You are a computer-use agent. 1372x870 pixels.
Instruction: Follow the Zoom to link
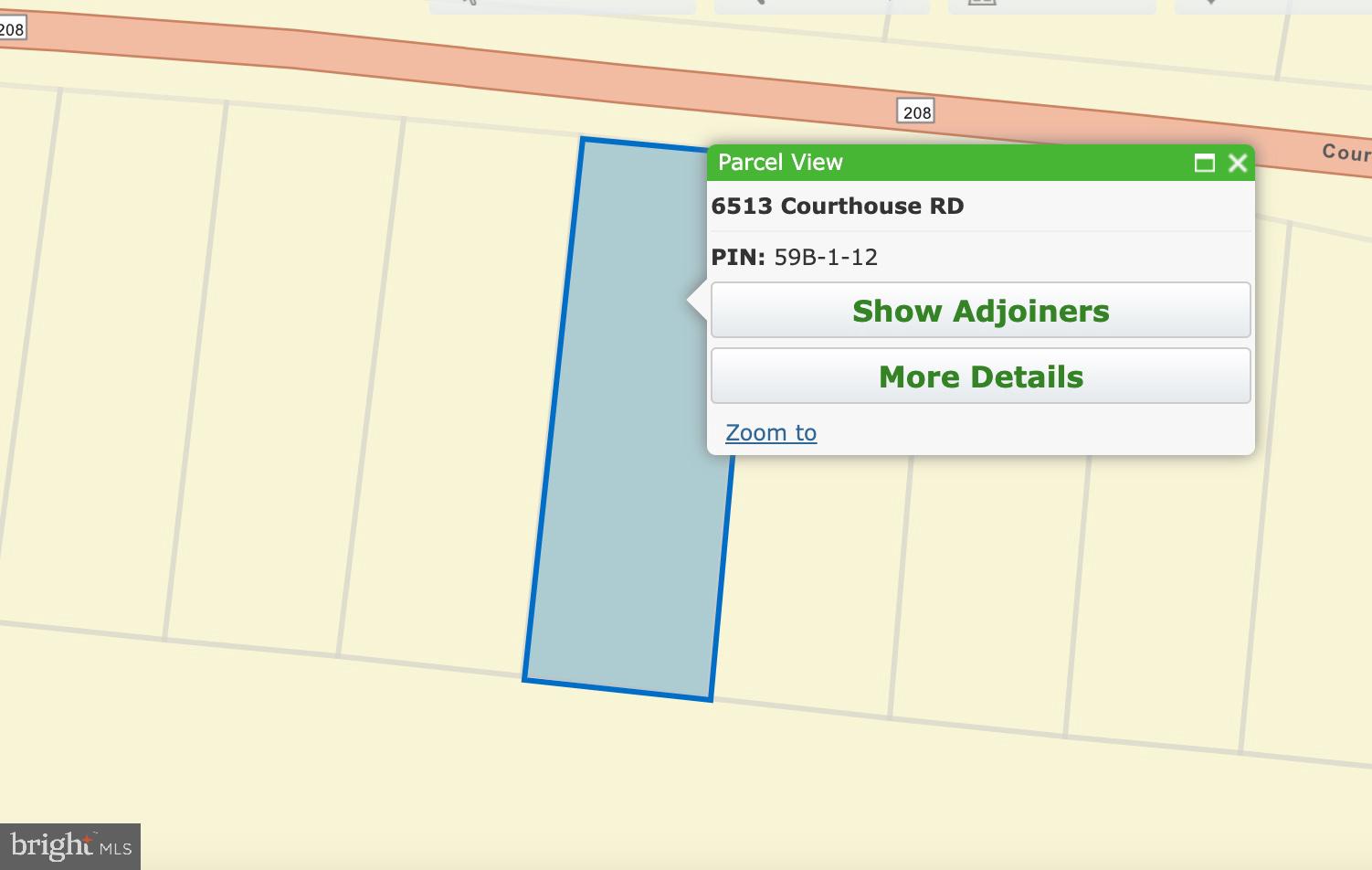(x=771, y=433)
